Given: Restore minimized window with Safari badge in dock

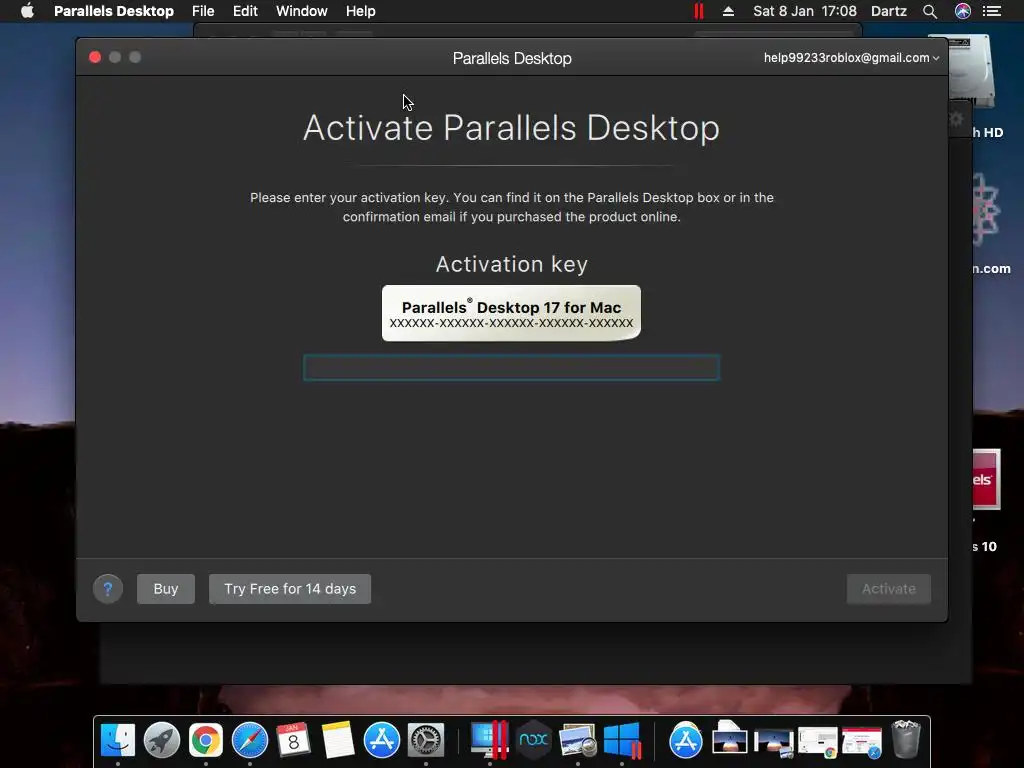Looking at the screenshot, I should [861, 742].
